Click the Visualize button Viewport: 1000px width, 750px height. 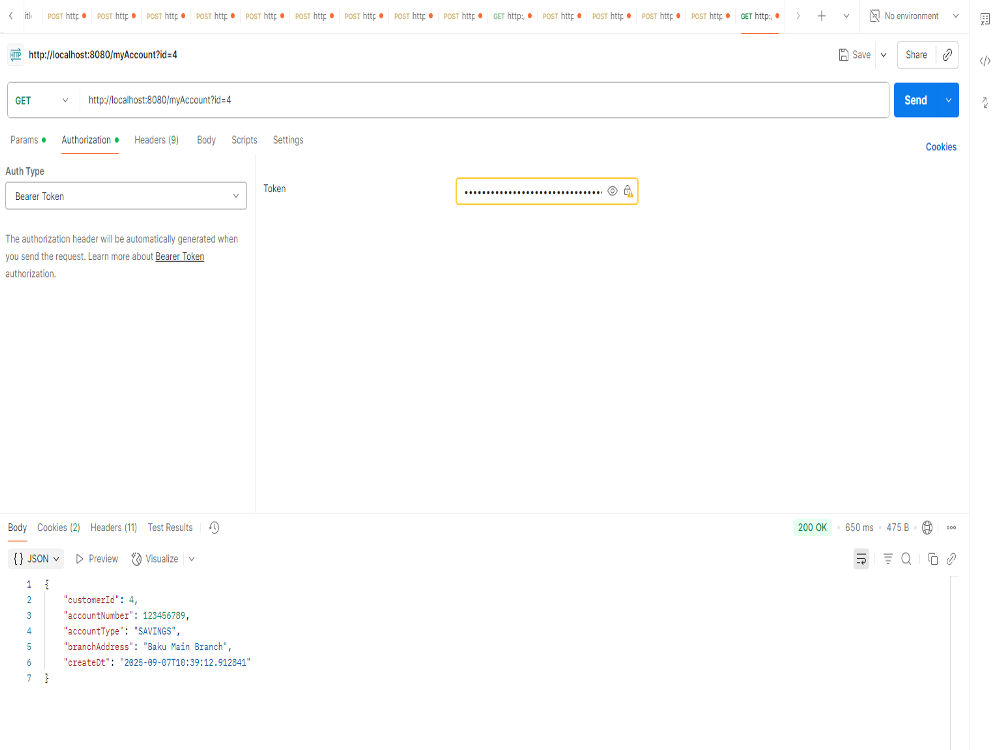pos(155,559)
